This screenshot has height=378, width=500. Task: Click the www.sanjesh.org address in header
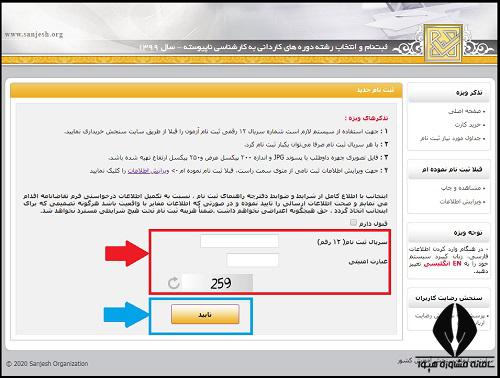coord(33,34)
